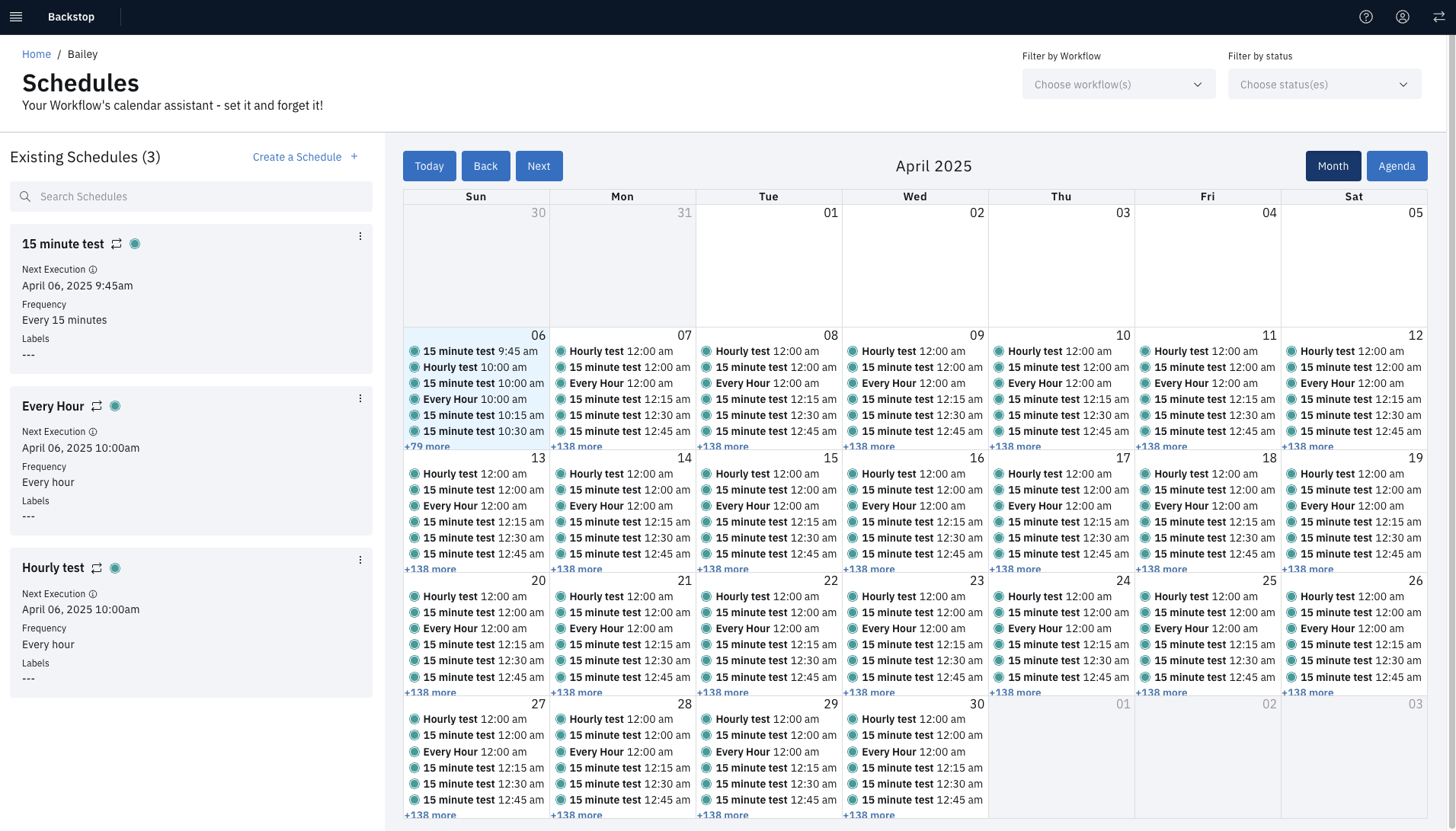Expand +79 more events on April 06
The height and width of the screenshot is (831, 1456).
427,446
